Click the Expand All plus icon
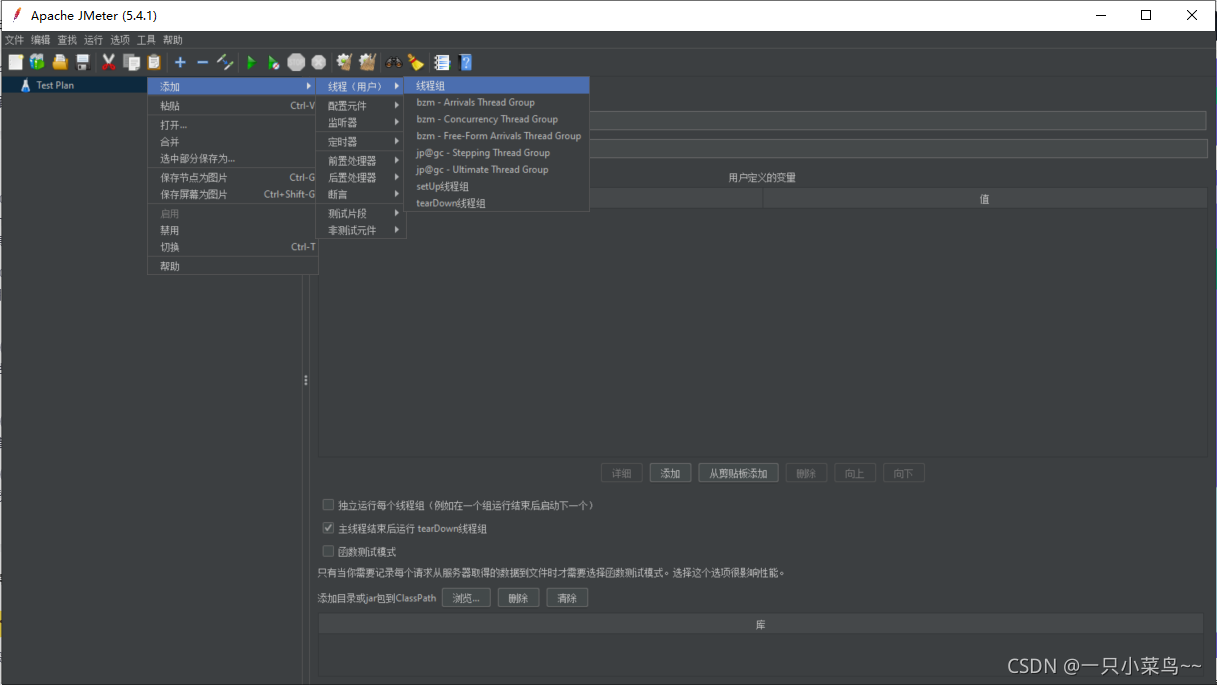The image size is (1217, 685). [180, 62]
